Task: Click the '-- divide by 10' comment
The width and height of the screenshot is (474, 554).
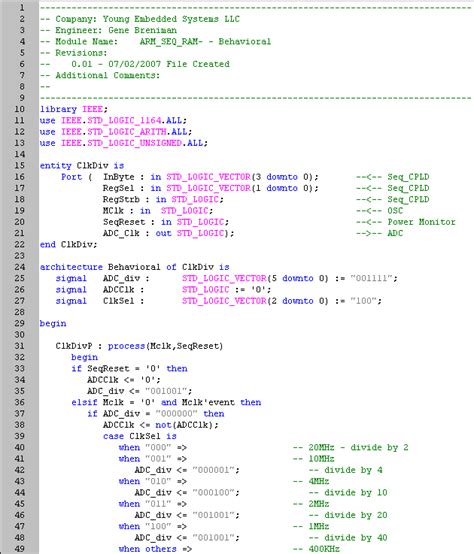Action: 348,493
